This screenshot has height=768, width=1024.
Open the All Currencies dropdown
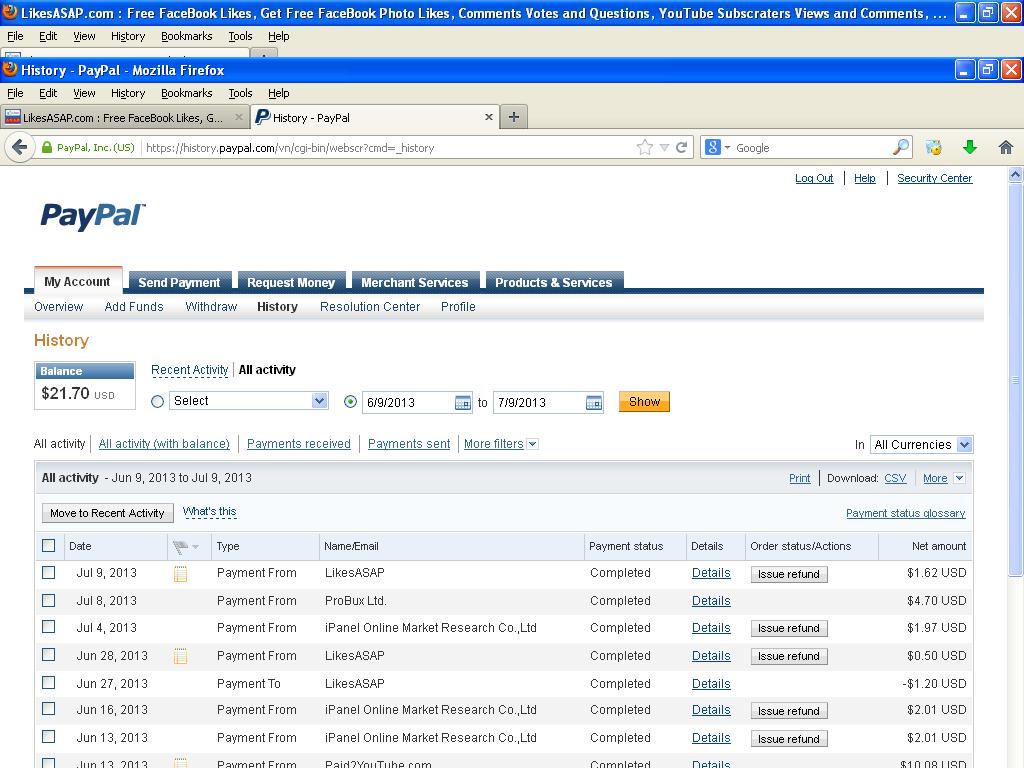coord(921,445)
